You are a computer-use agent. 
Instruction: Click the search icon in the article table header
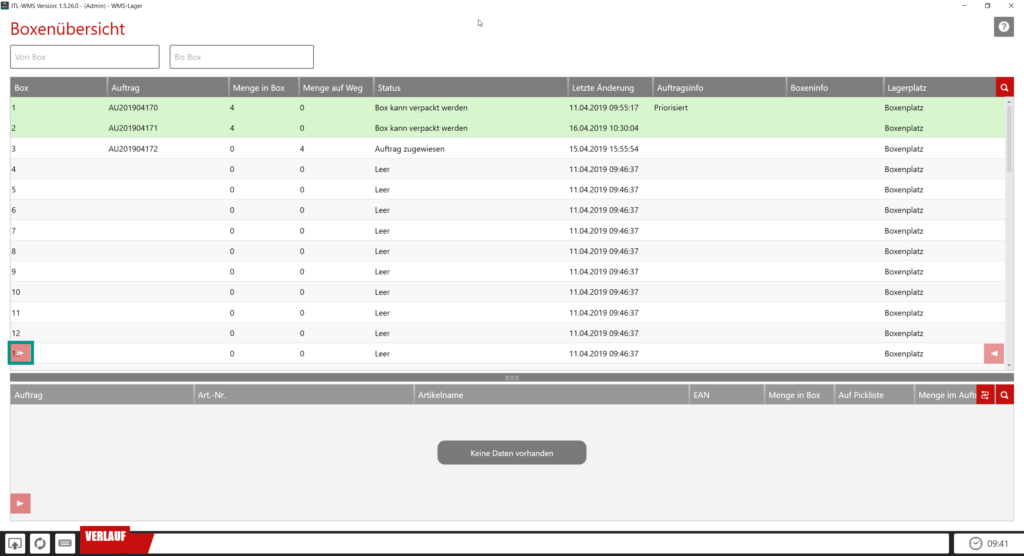pyautogui.click(x=1004, y=395)
